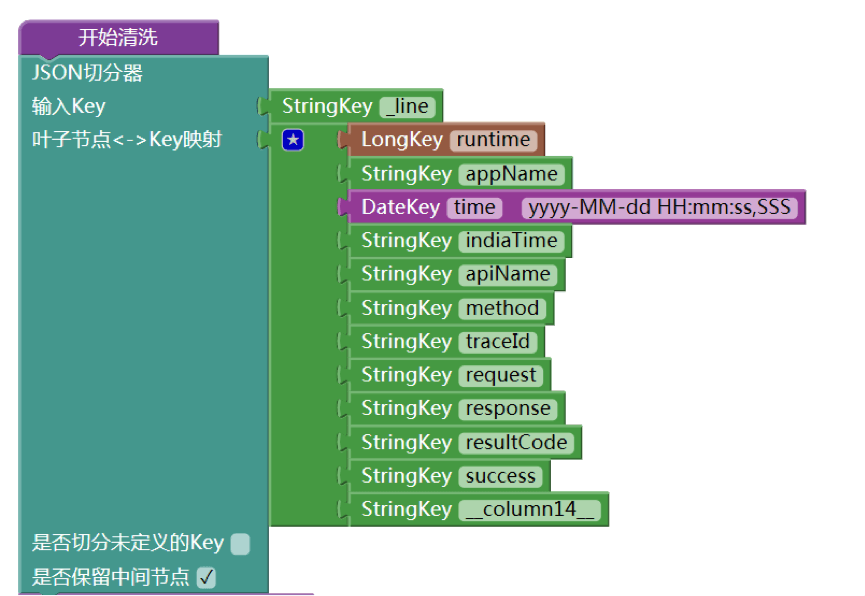Edit the time field of DateKey
The image size is (865, 596).
click(x=474, y=207)
